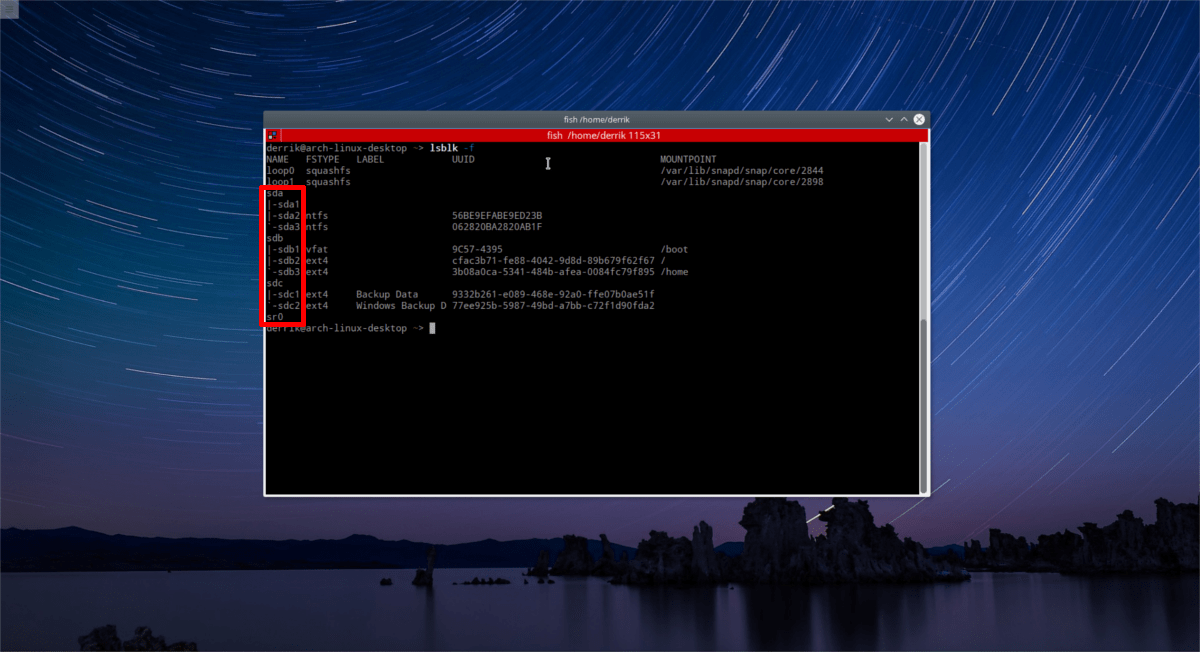Click the terminal cursor block at the prompt

tap(432, 328)
